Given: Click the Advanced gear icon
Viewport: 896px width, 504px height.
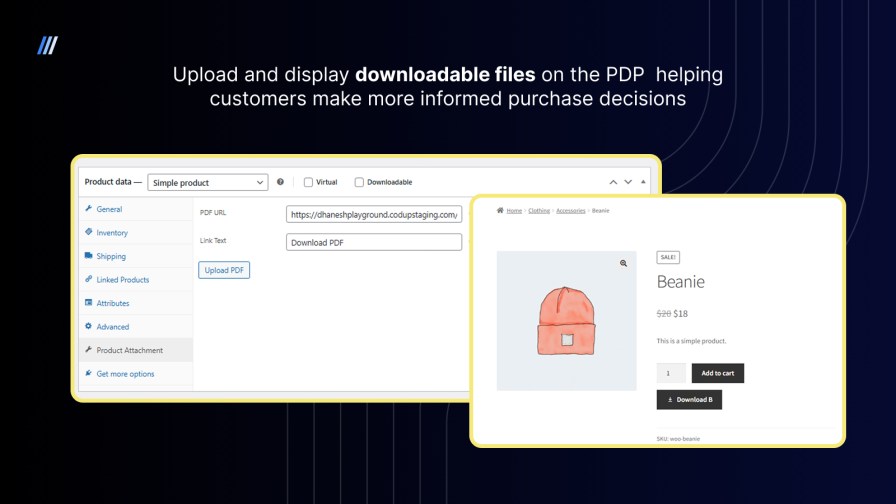Looking at the screenshot, I should (x=89, y=326).
